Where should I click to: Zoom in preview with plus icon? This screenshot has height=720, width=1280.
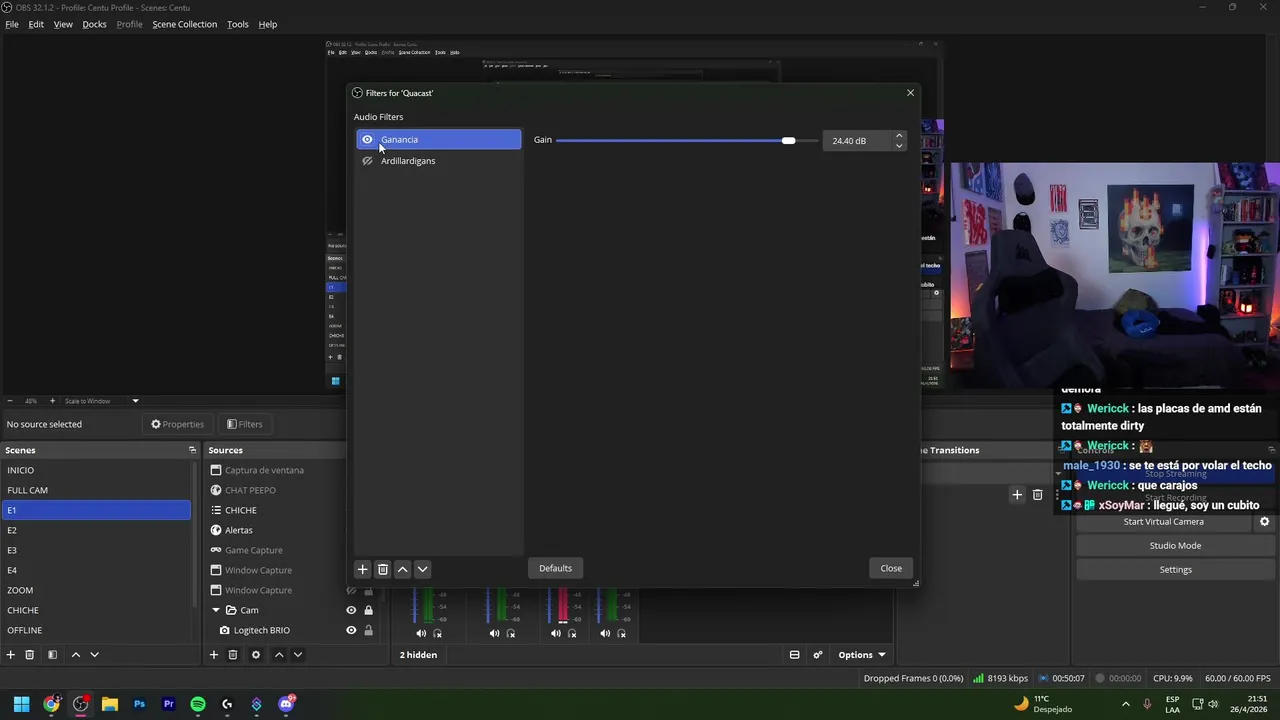[x=52, y=401]
